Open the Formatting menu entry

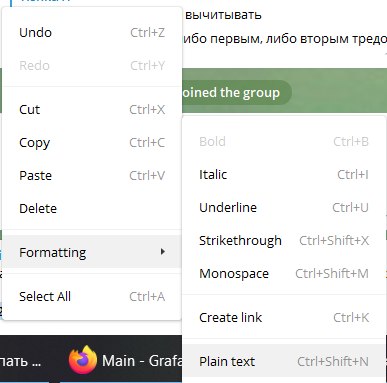[92, 252]
